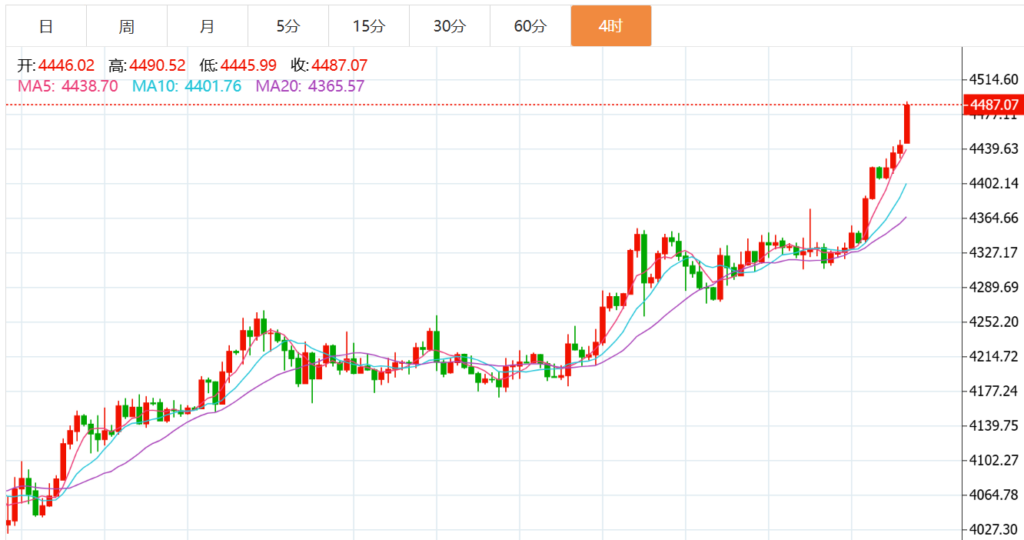1024x540 pixels.
Task: Choose the 30分 interval tab
Action: click(449, 26)
